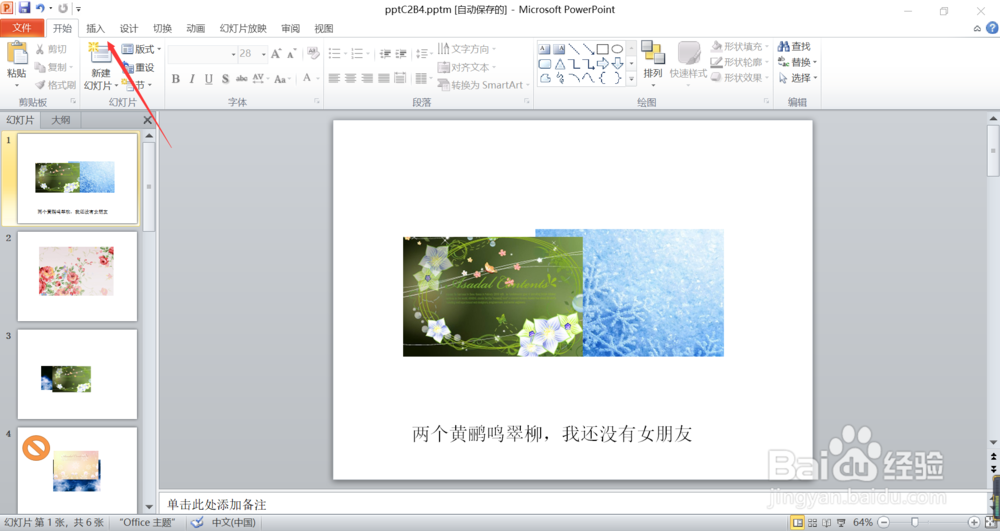The width and height of the screenshot is (1000, 531).
Task: Undo the last action in Quick Access toolbar
Action: click(40, 8)
